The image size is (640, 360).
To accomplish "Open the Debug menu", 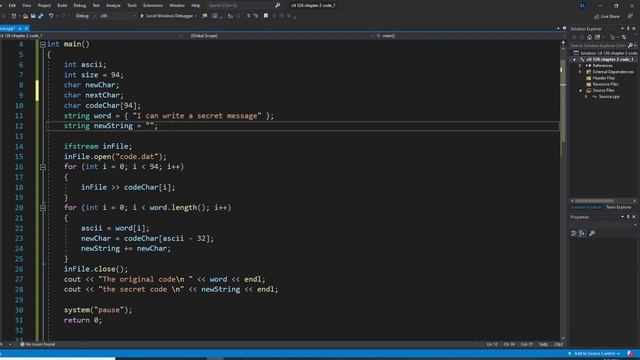I will 80,5.
